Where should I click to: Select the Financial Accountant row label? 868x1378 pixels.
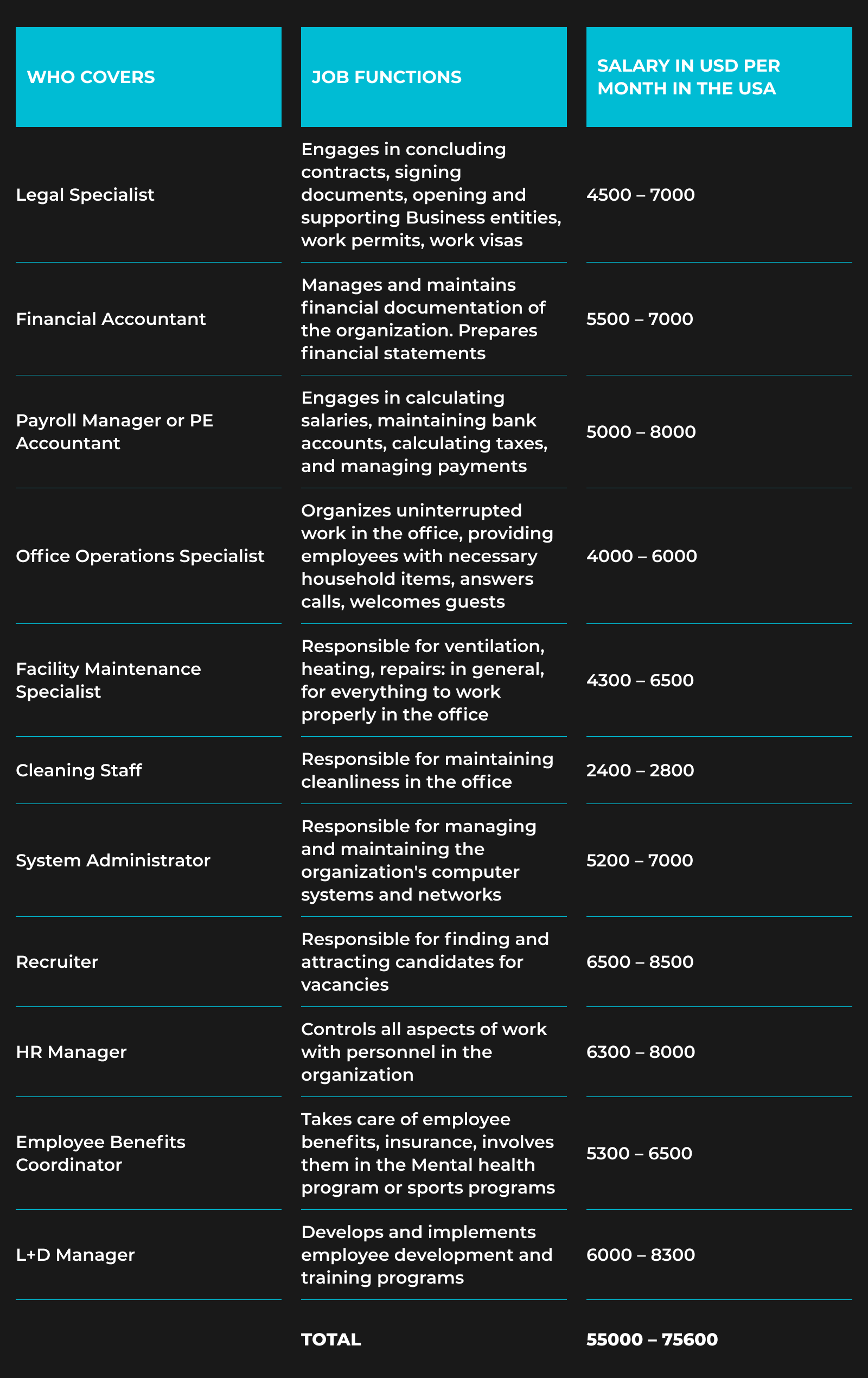click(111, 320)
